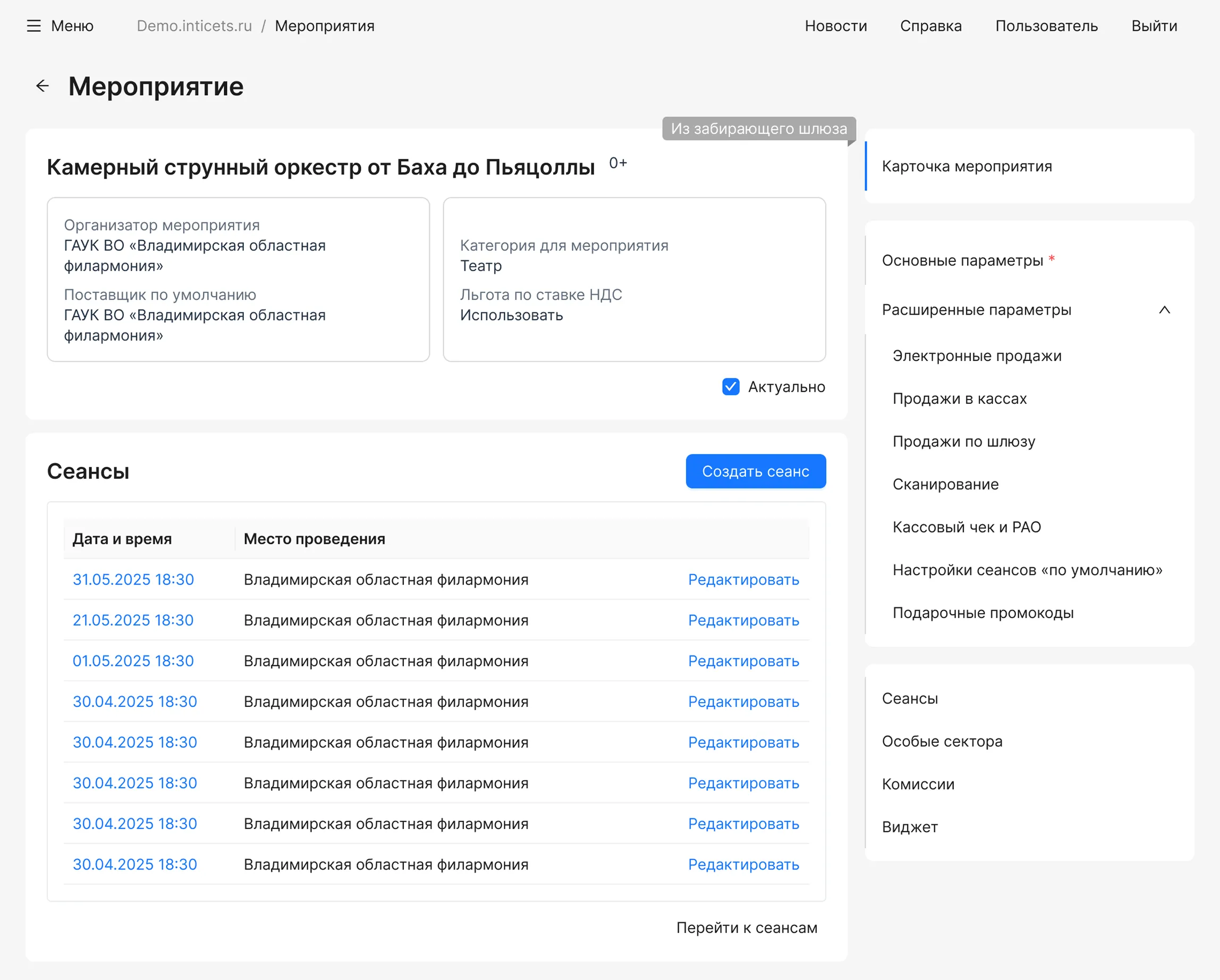Click the Мероприятия breadcrumb

[324, 26]
